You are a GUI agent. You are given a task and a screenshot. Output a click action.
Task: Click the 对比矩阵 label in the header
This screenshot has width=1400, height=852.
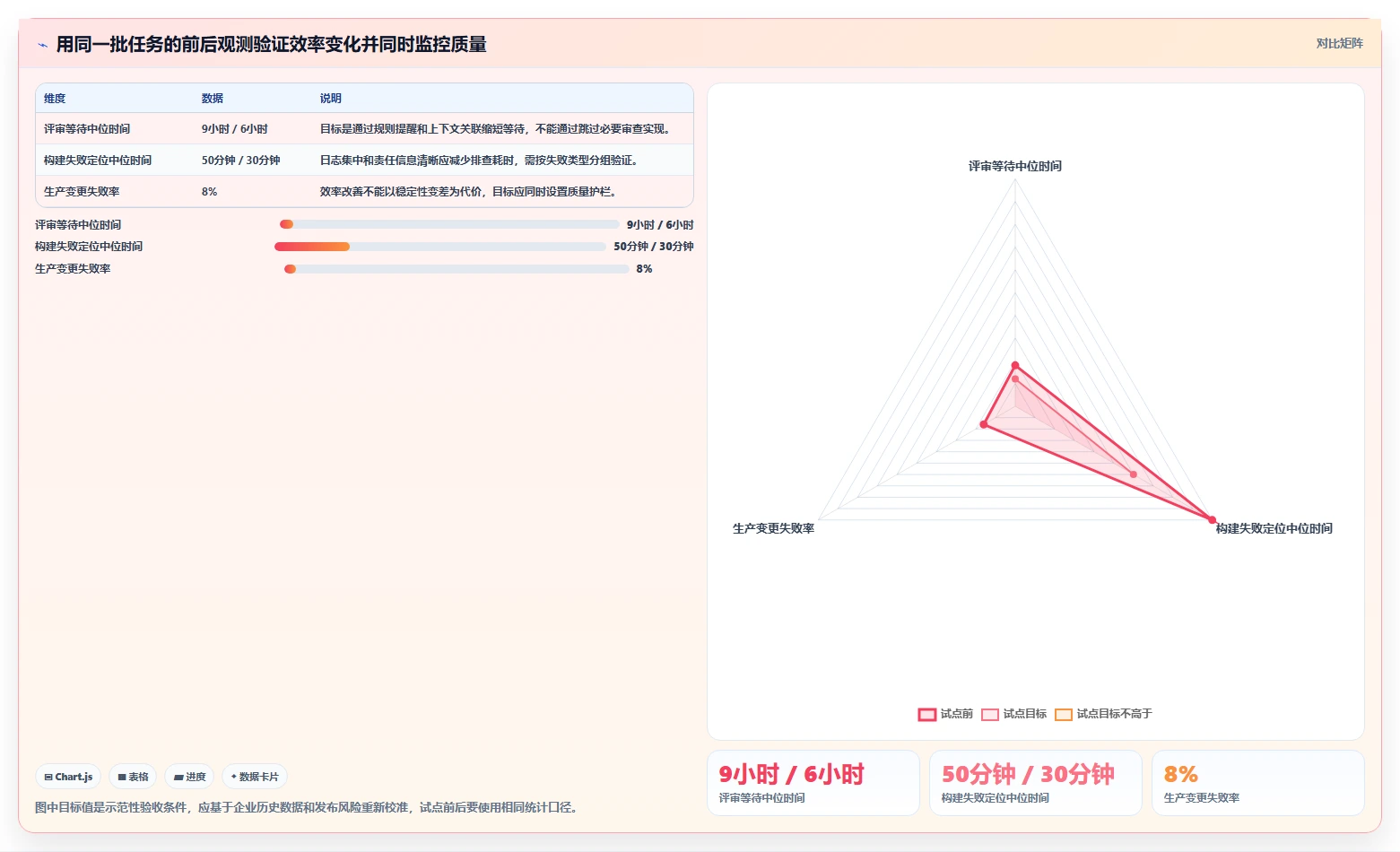(x=1339, y=44)
